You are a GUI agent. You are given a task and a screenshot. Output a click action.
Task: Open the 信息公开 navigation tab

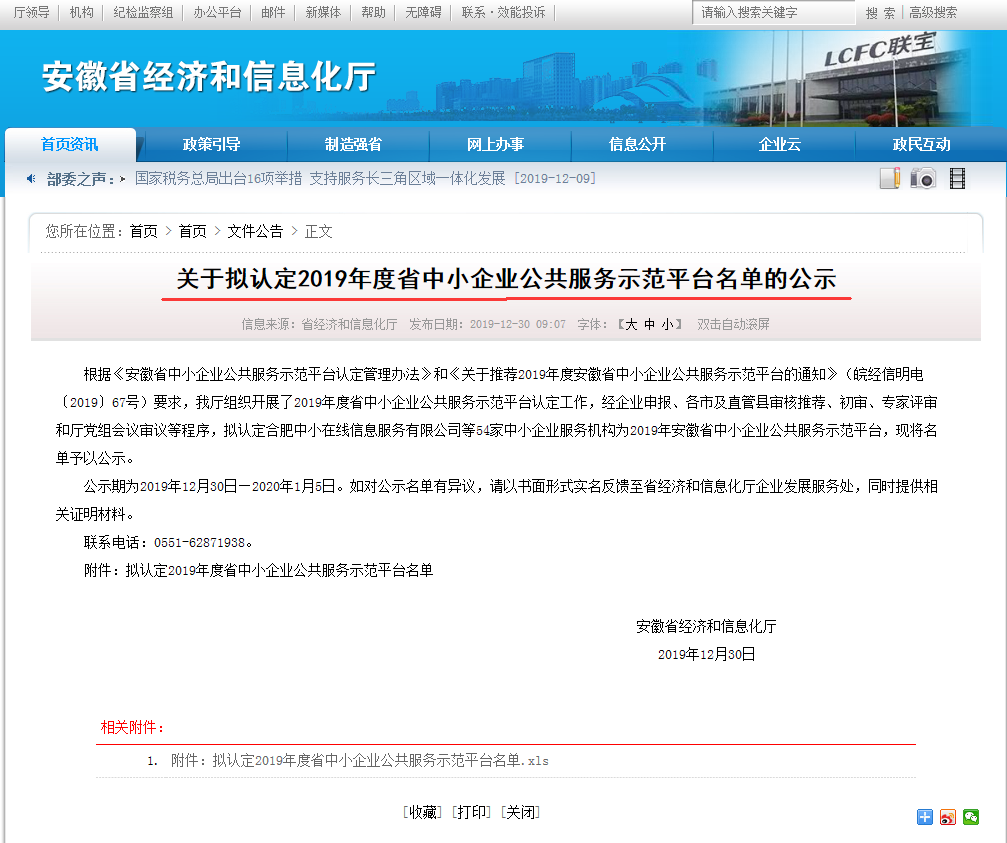click(637, 145)
